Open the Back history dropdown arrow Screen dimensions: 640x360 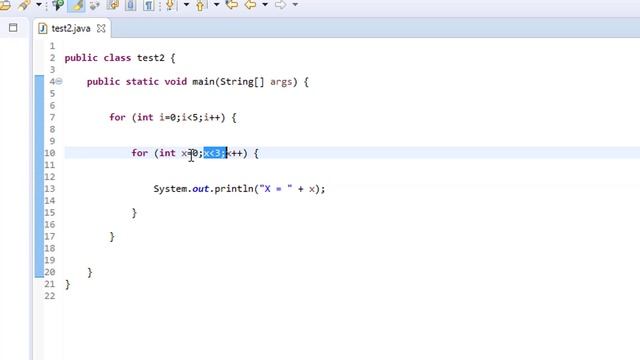pyautogui.click(x=265, y=5)
